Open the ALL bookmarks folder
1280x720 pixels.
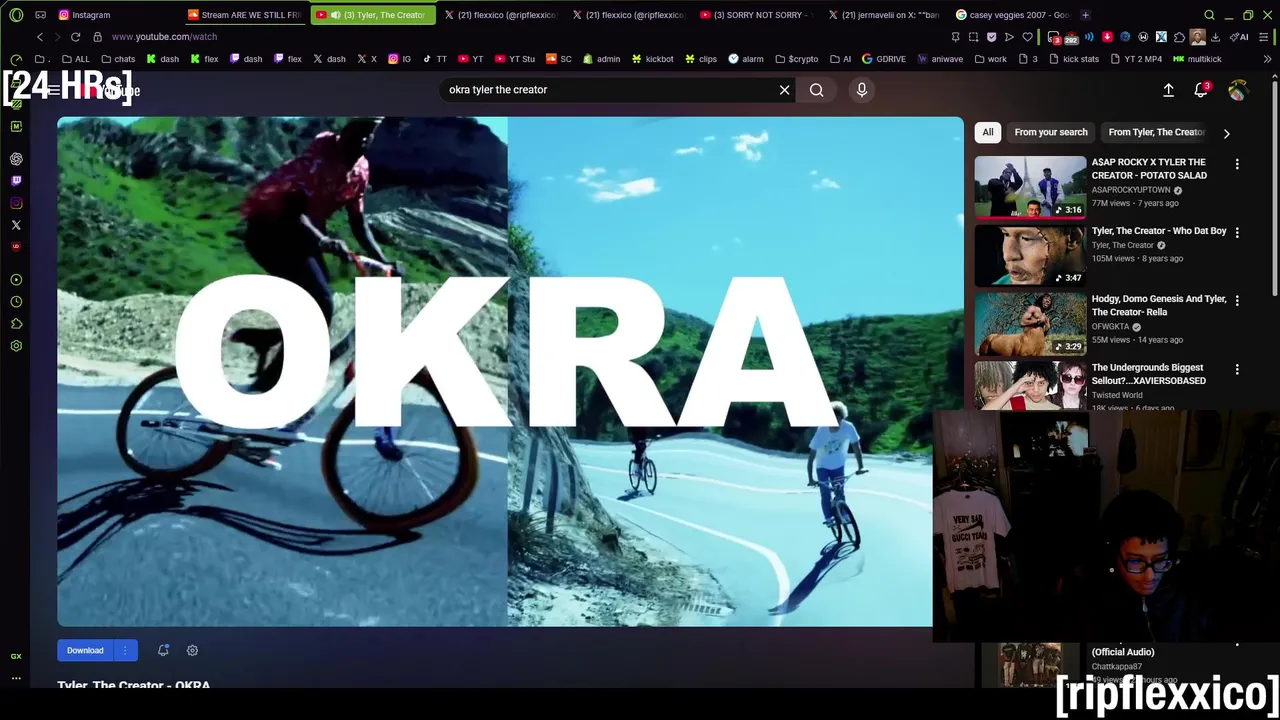tap(75, 59)
